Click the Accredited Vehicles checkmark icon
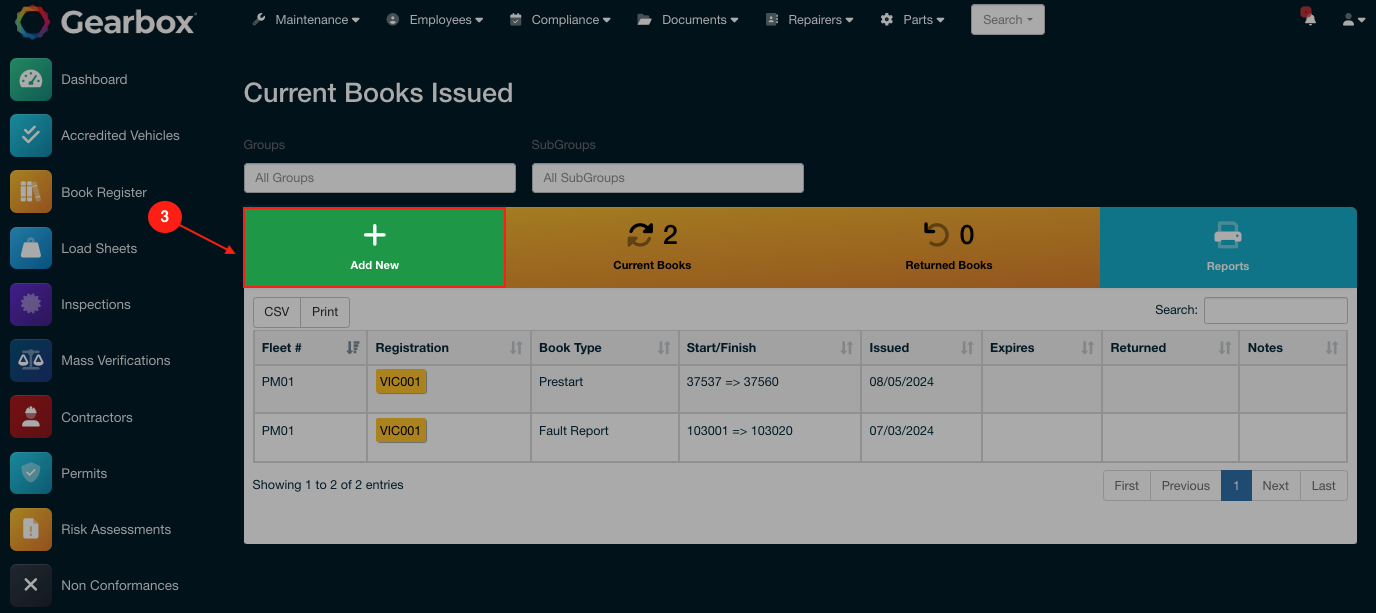 point(31,136)
